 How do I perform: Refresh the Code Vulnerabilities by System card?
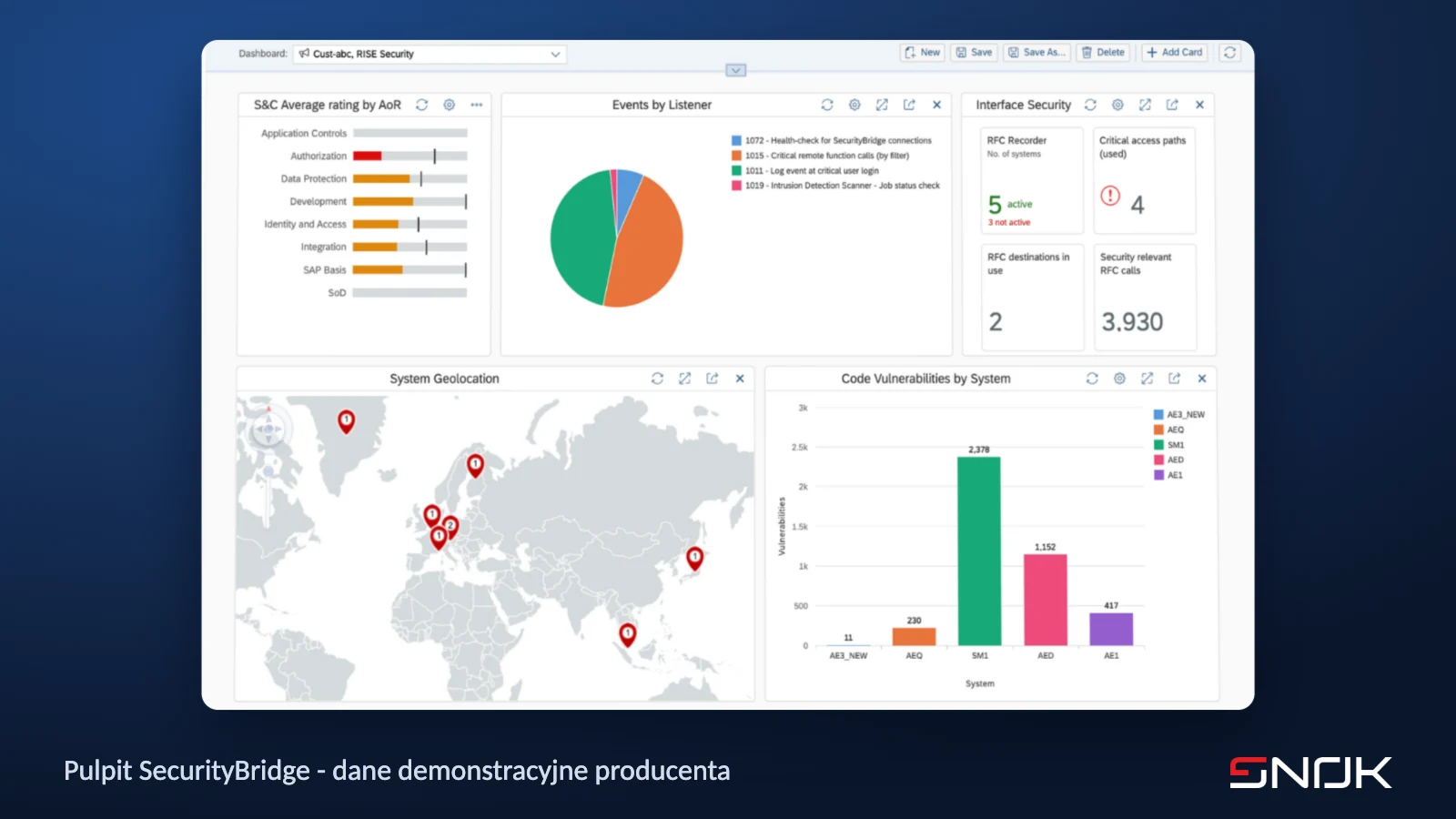tap(1092, 379)
